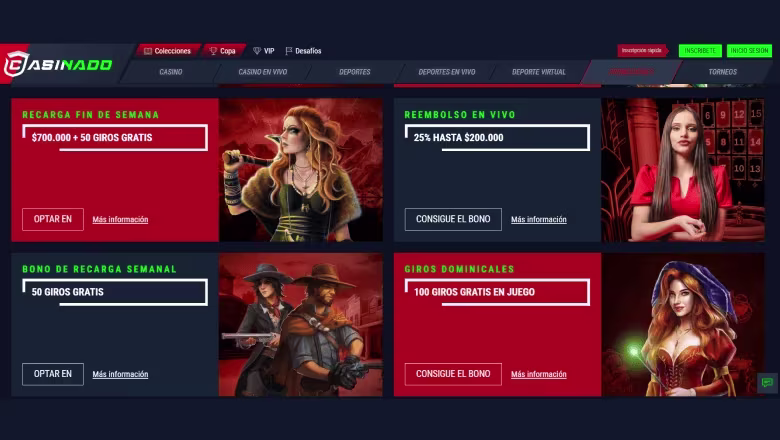Open Desafíos flag icon section
Viewport: 780px width, 440px height.
coord(289,51)
